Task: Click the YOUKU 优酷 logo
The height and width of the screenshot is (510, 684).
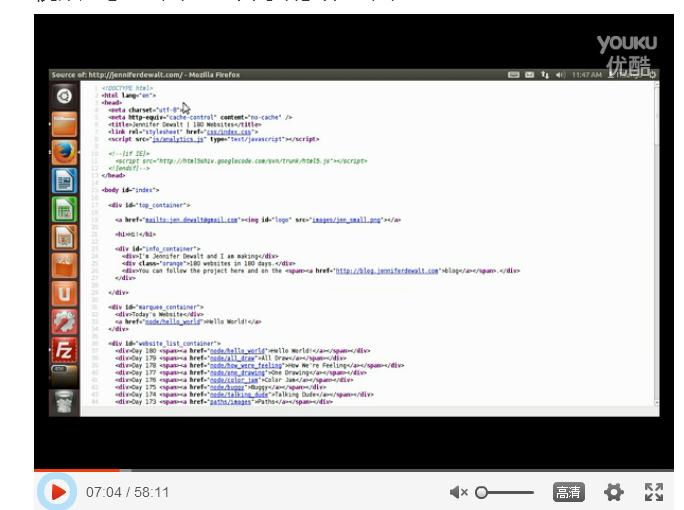Action: point(627,55)
